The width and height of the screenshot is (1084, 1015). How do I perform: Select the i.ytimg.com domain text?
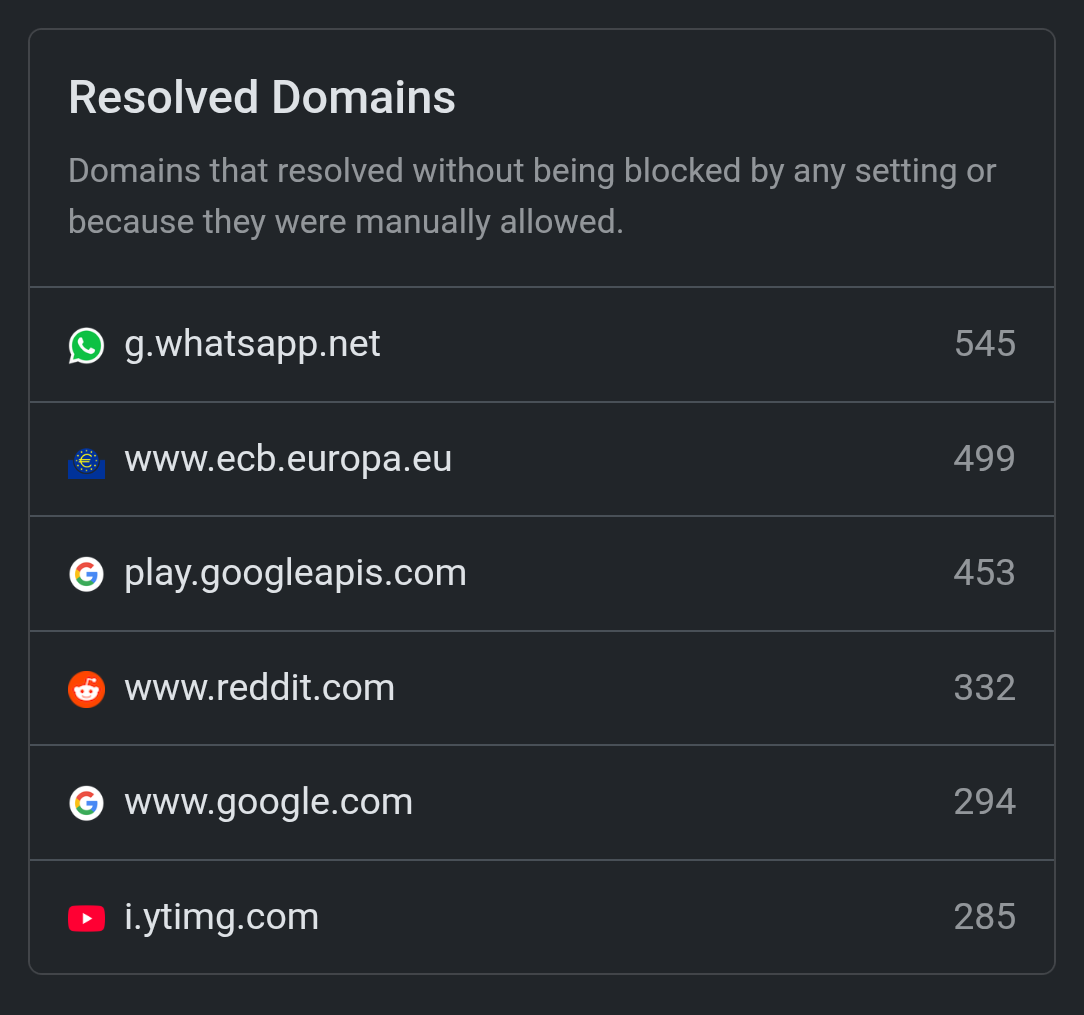[221, 917]
